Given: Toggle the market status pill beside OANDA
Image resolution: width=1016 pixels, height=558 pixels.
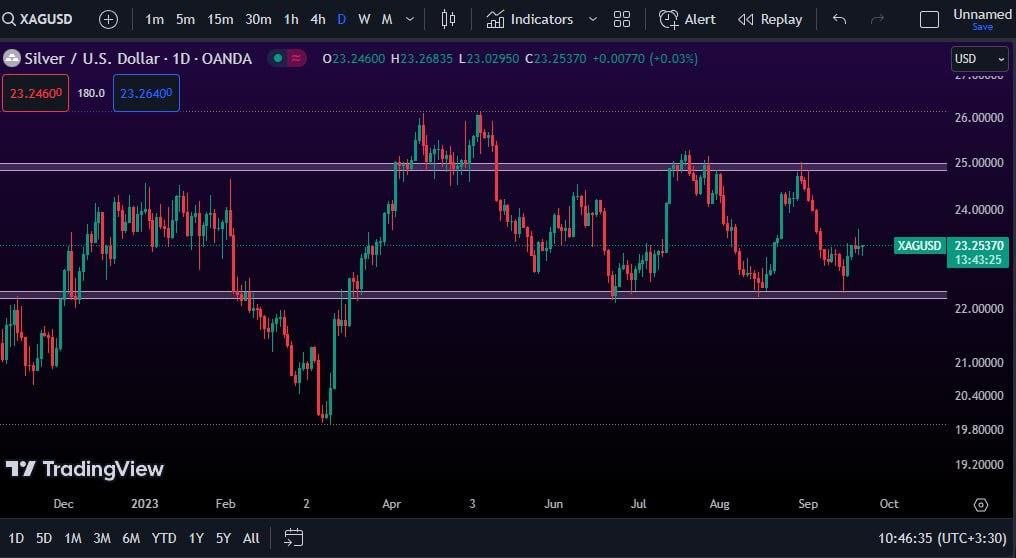Looking at the screenshot, I should coord(287,59).
